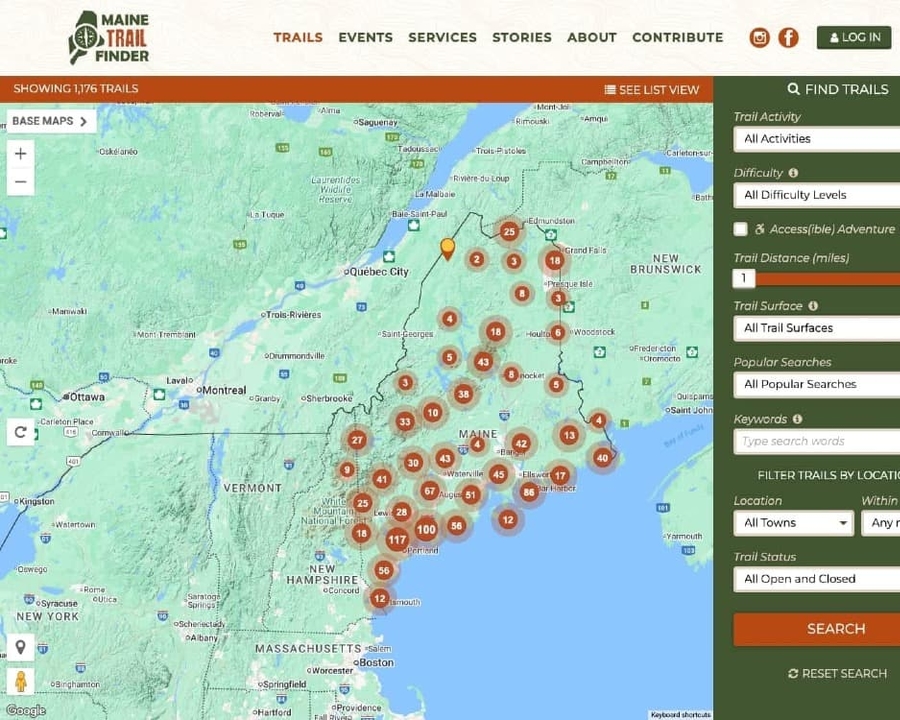Viewport: 900px width, 720px height.
Task: Open the Trail Status dropdown
Action: pyautogui.click(x=816, y=579)
